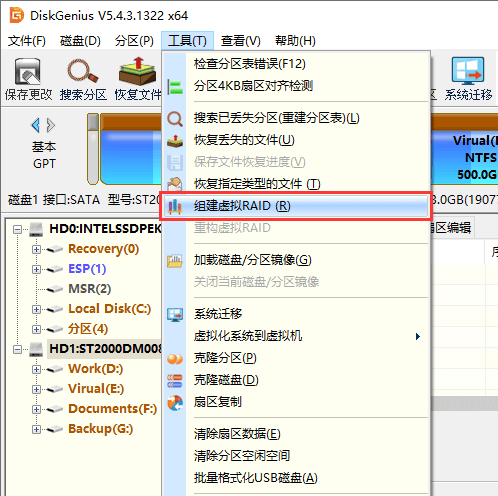Choose 扇区复制 menu entry
The image size is (498, 496).
pyautogui.click(x=295, y=402)
